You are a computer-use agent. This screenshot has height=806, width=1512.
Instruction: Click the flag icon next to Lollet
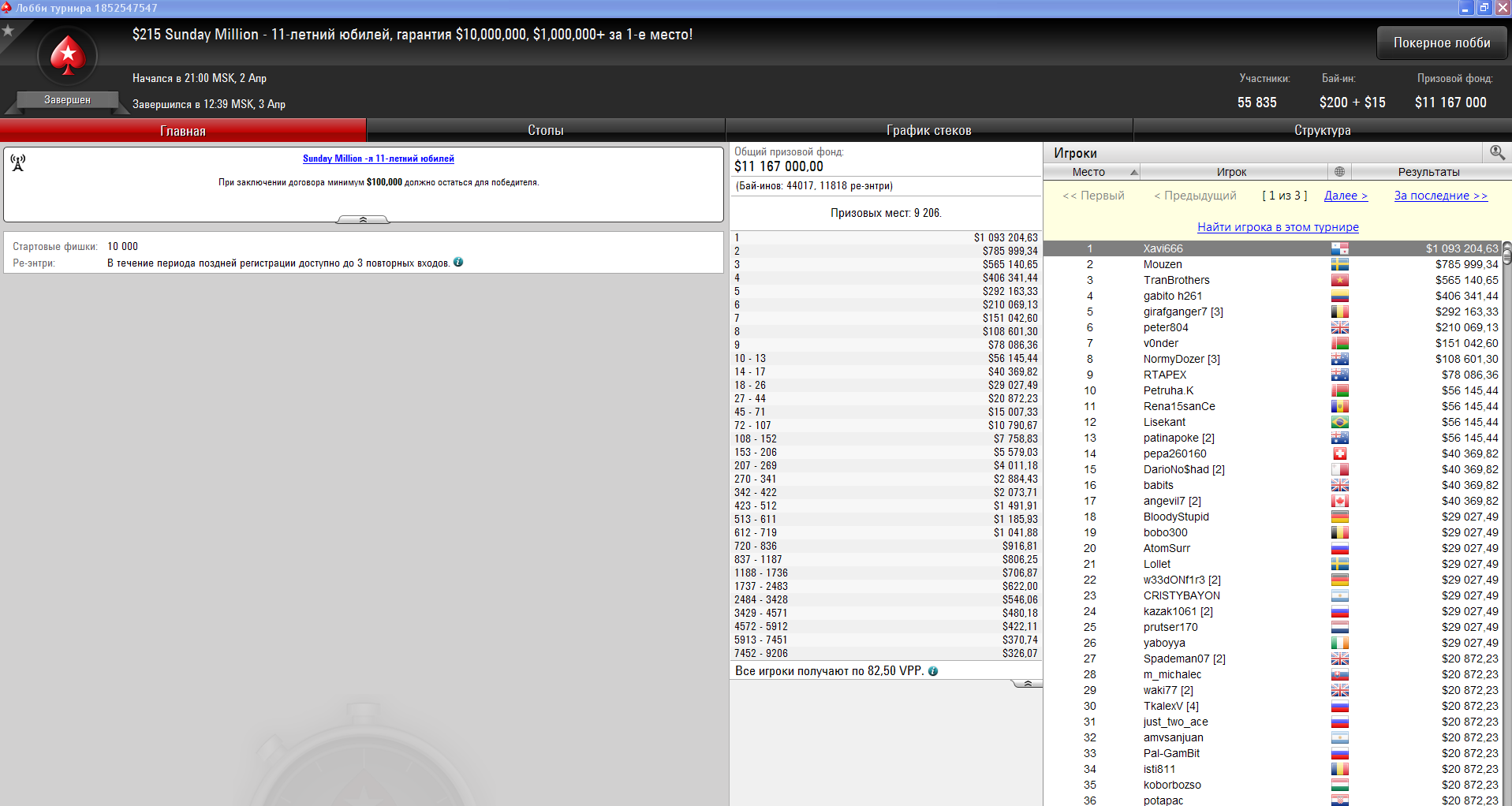coord(1339,564)
